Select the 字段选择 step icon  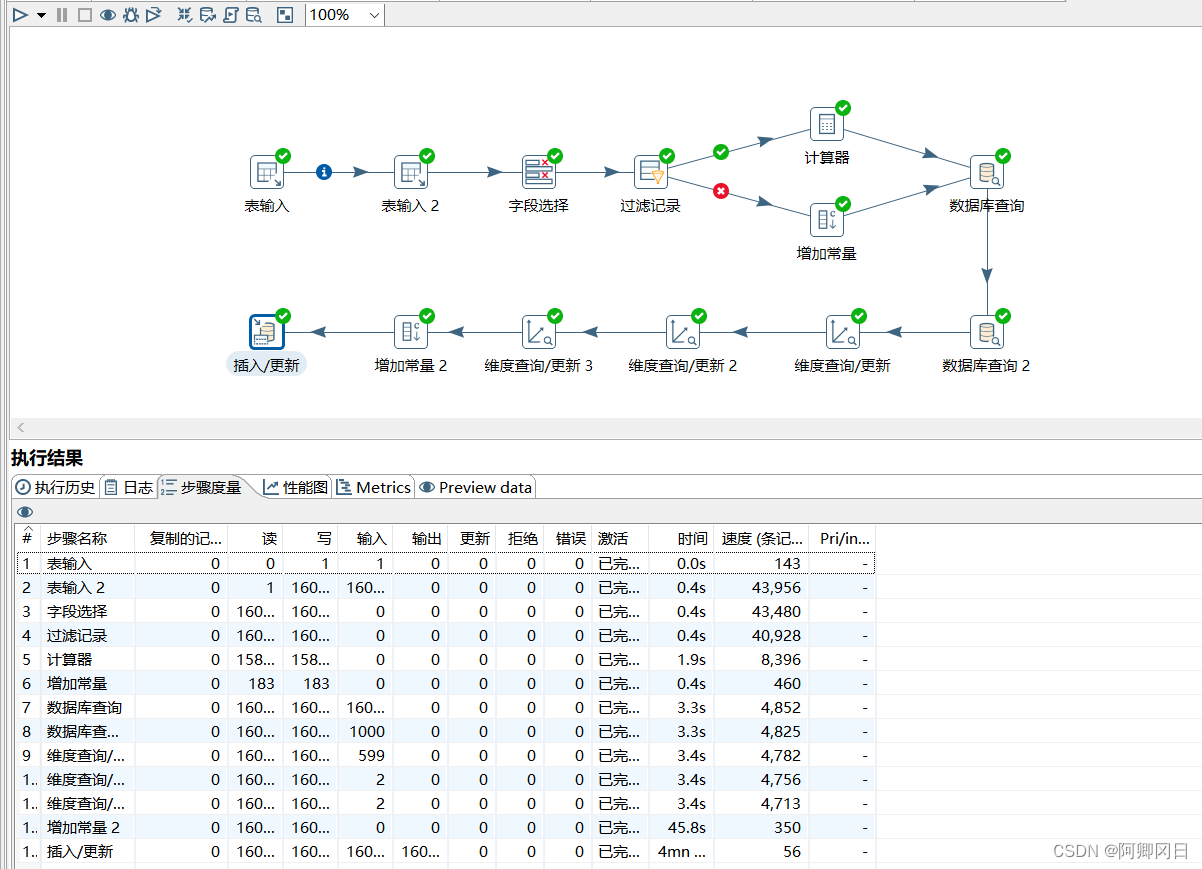pos(539,172)
